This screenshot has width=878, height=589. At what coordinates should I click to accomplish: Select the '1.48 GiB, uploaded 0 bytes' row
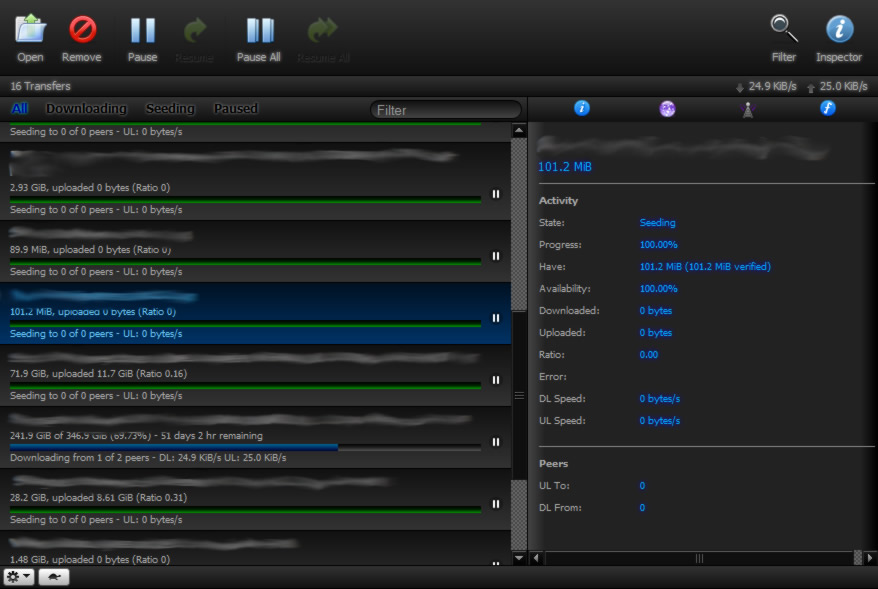[x=255, y=549]
